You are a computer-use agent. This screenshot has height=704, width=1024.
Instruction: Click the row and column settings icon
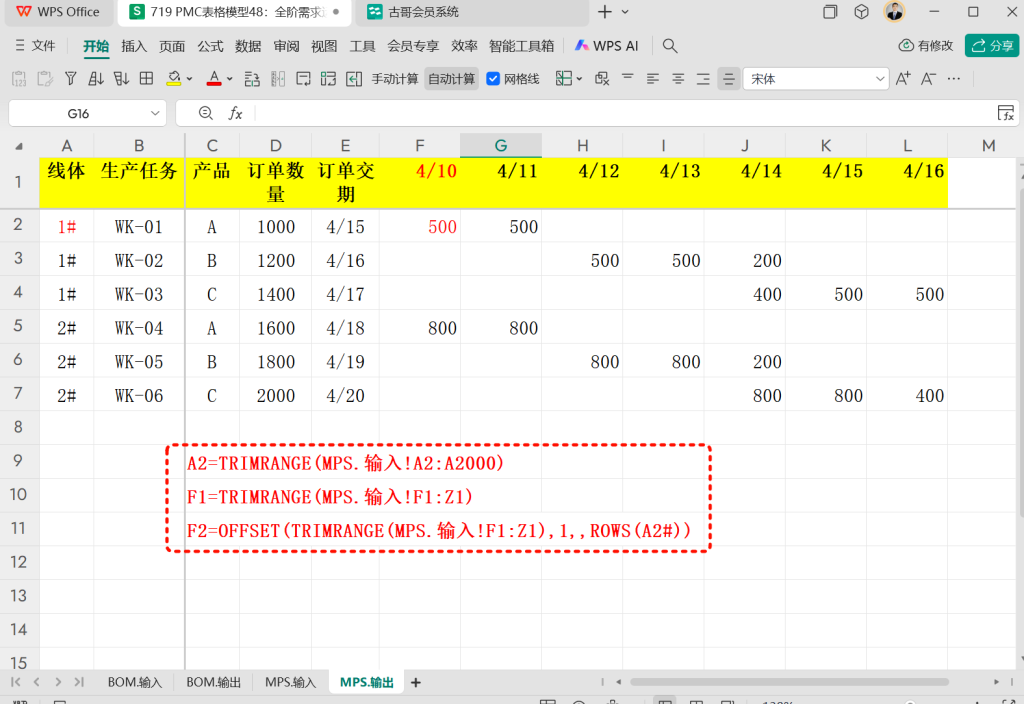[252, 79]
